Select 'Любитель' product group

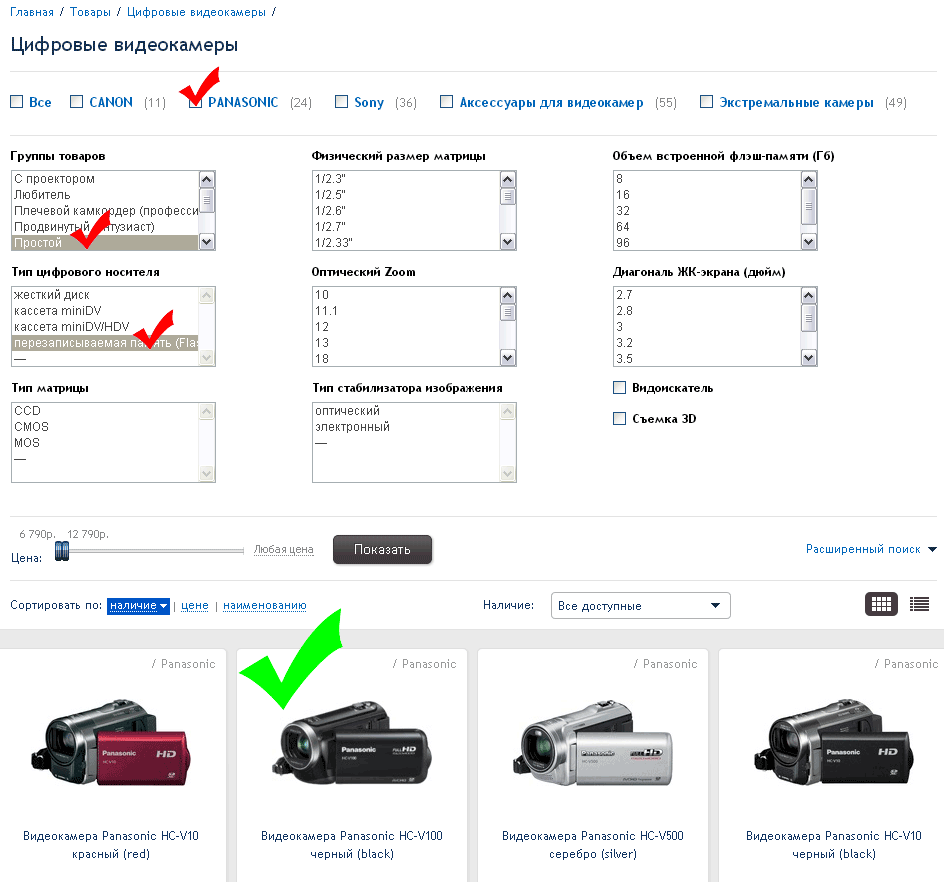tap(105, 194)
